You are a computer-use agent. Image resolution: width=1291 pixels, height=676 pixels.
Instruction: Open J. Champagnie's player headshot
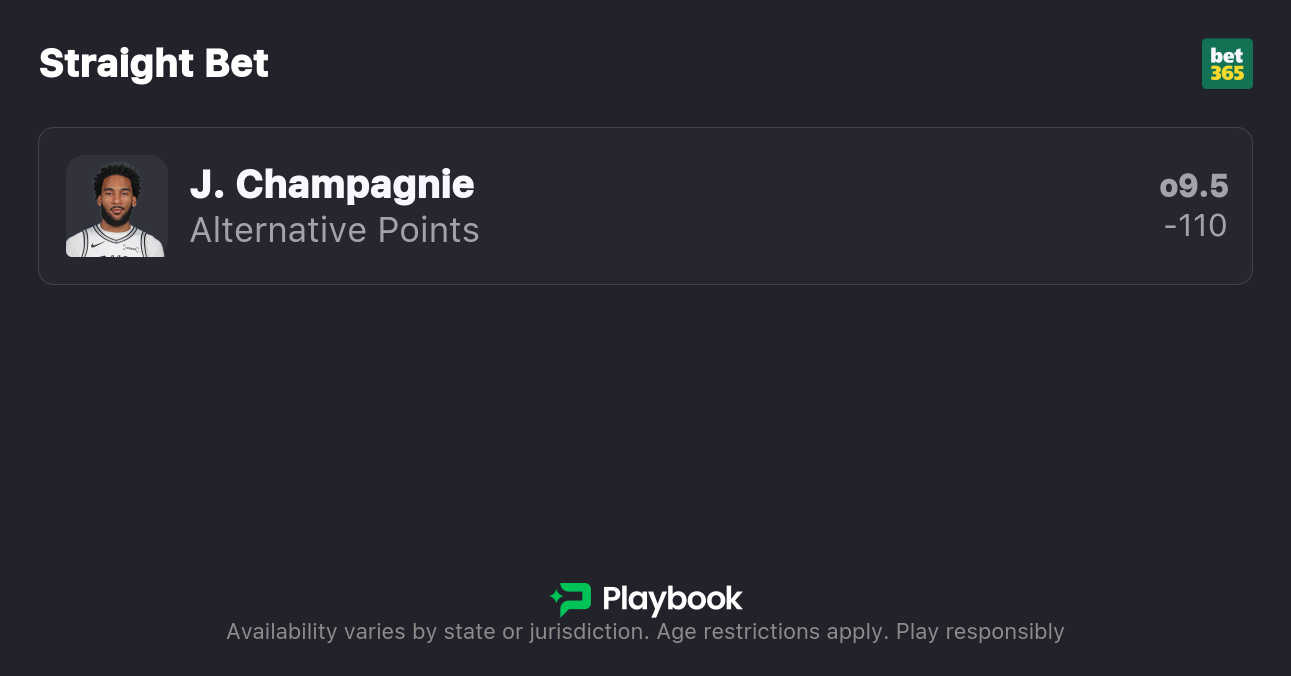coord(117,206)
